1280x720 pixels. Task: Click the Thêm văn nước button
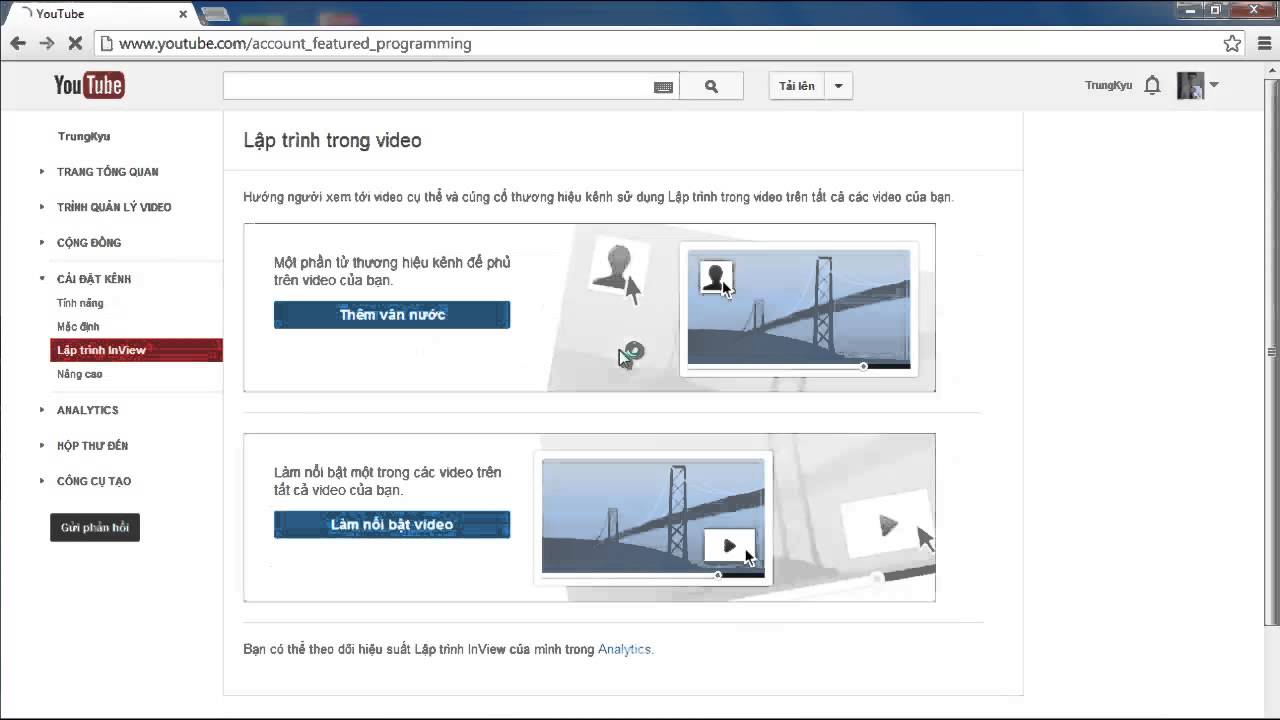[392, 315]
